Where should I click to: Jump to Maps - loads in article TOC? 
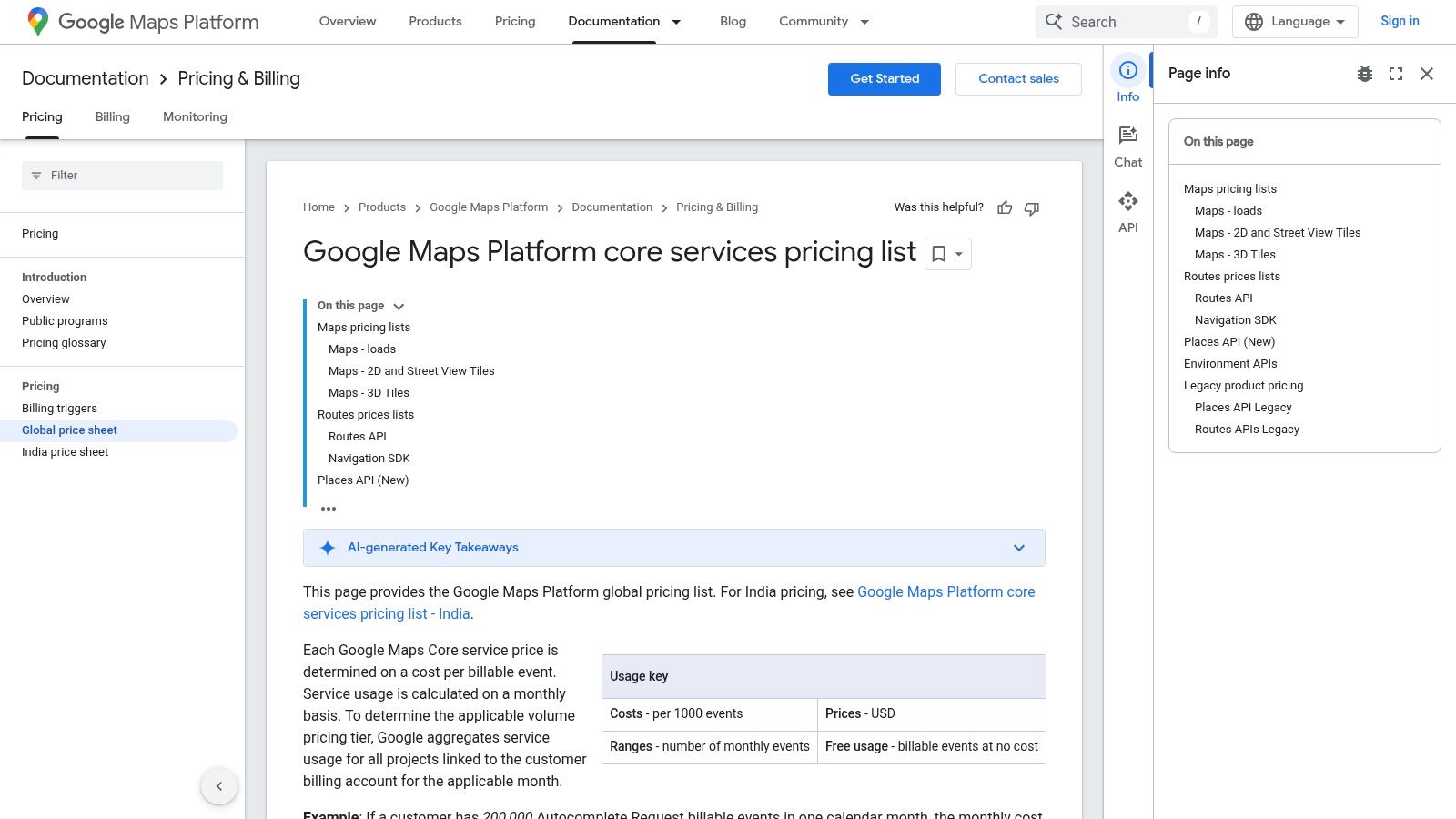pyautogui.click(x=362, y=349)
